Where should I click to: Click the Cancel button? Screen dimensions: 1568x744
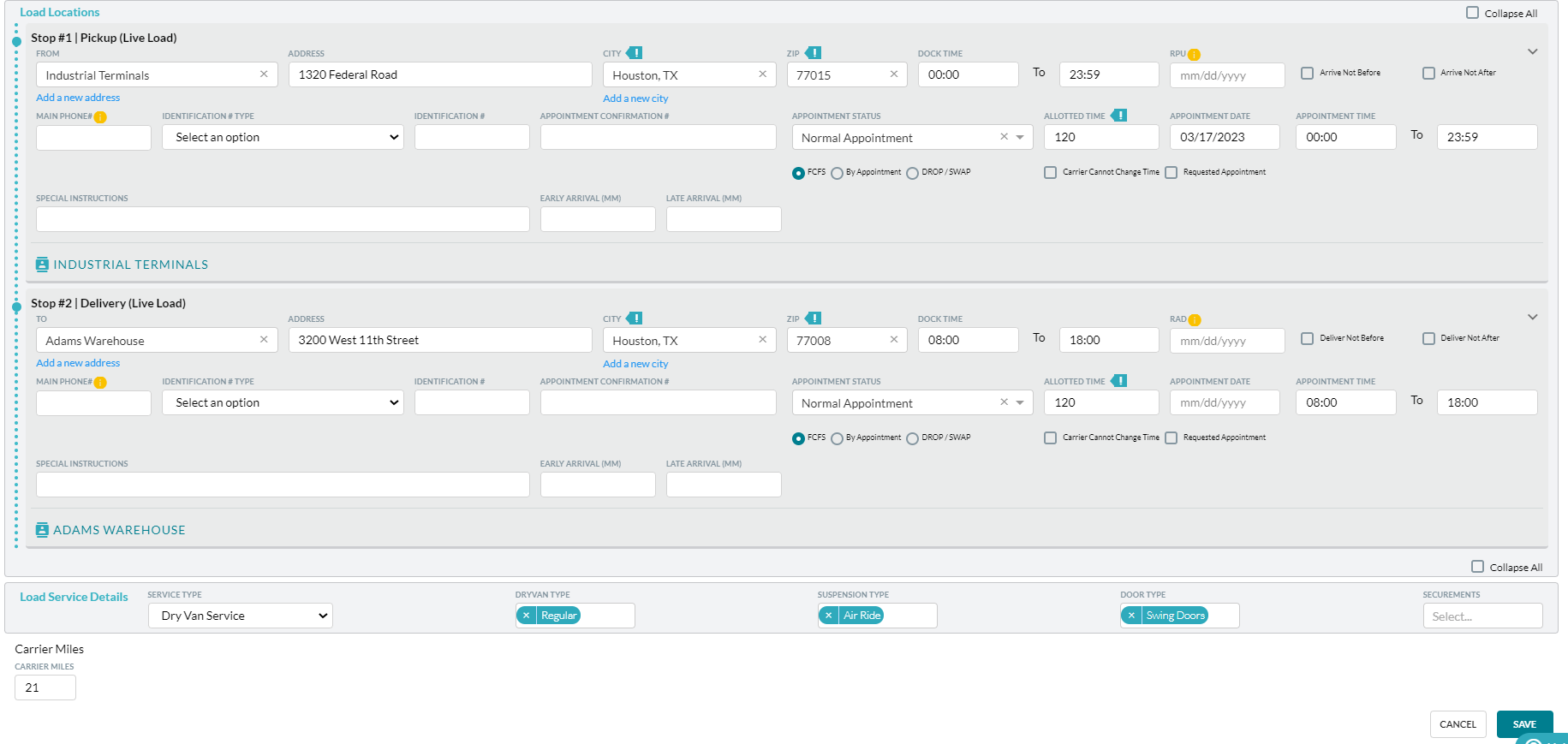[x=1458, y=724]
